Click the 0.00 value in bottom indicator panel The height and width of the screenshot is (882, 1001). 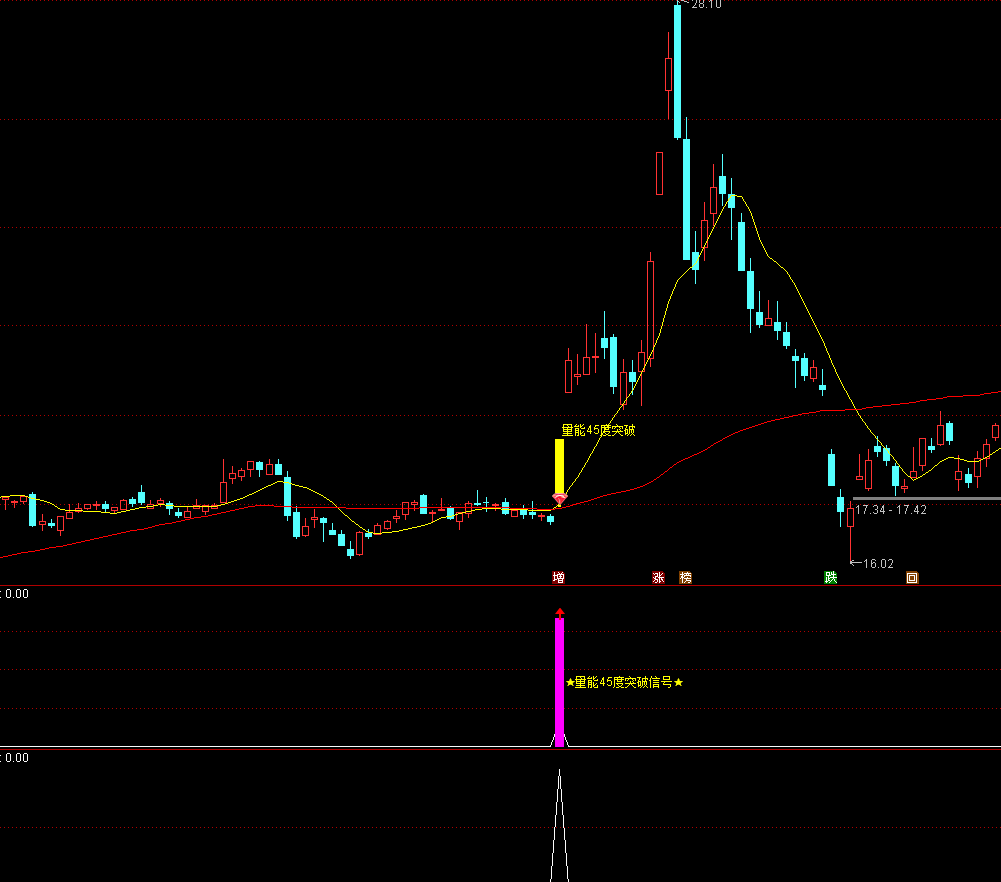pos(17,757)
